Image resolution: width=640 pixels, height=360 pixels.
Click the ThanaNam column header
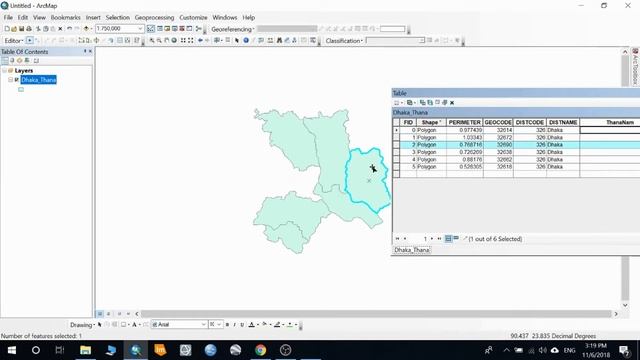[x=610, y=122]
